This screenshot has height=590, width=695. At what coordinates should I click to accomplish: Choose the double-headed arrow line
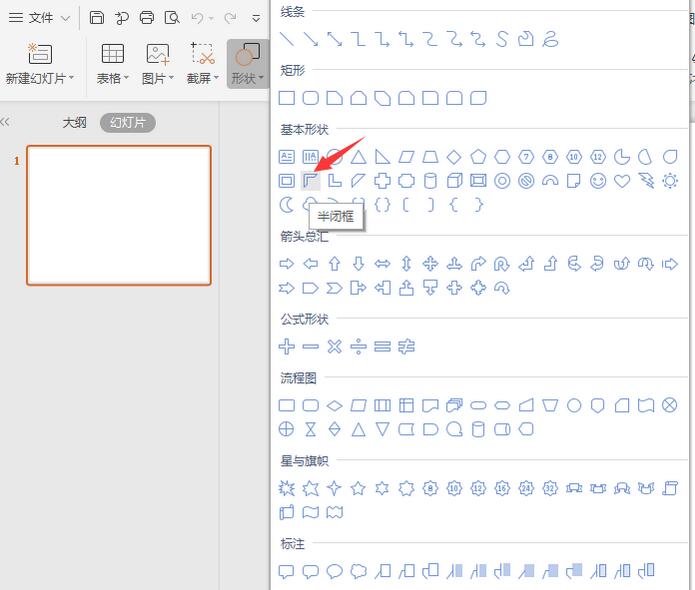334,39
